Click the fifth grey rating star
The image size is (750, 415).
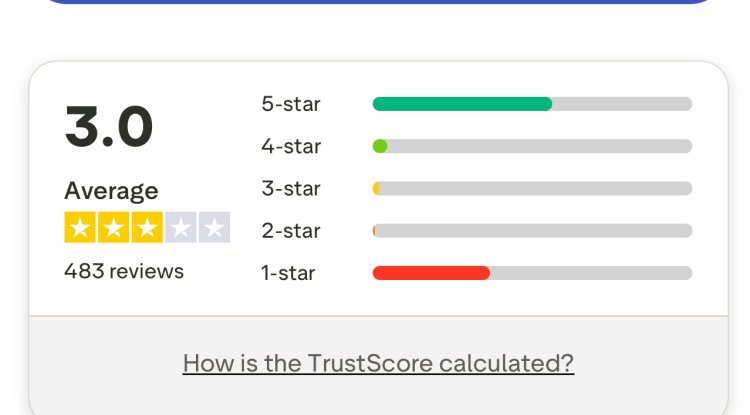(x=213, y=228)
